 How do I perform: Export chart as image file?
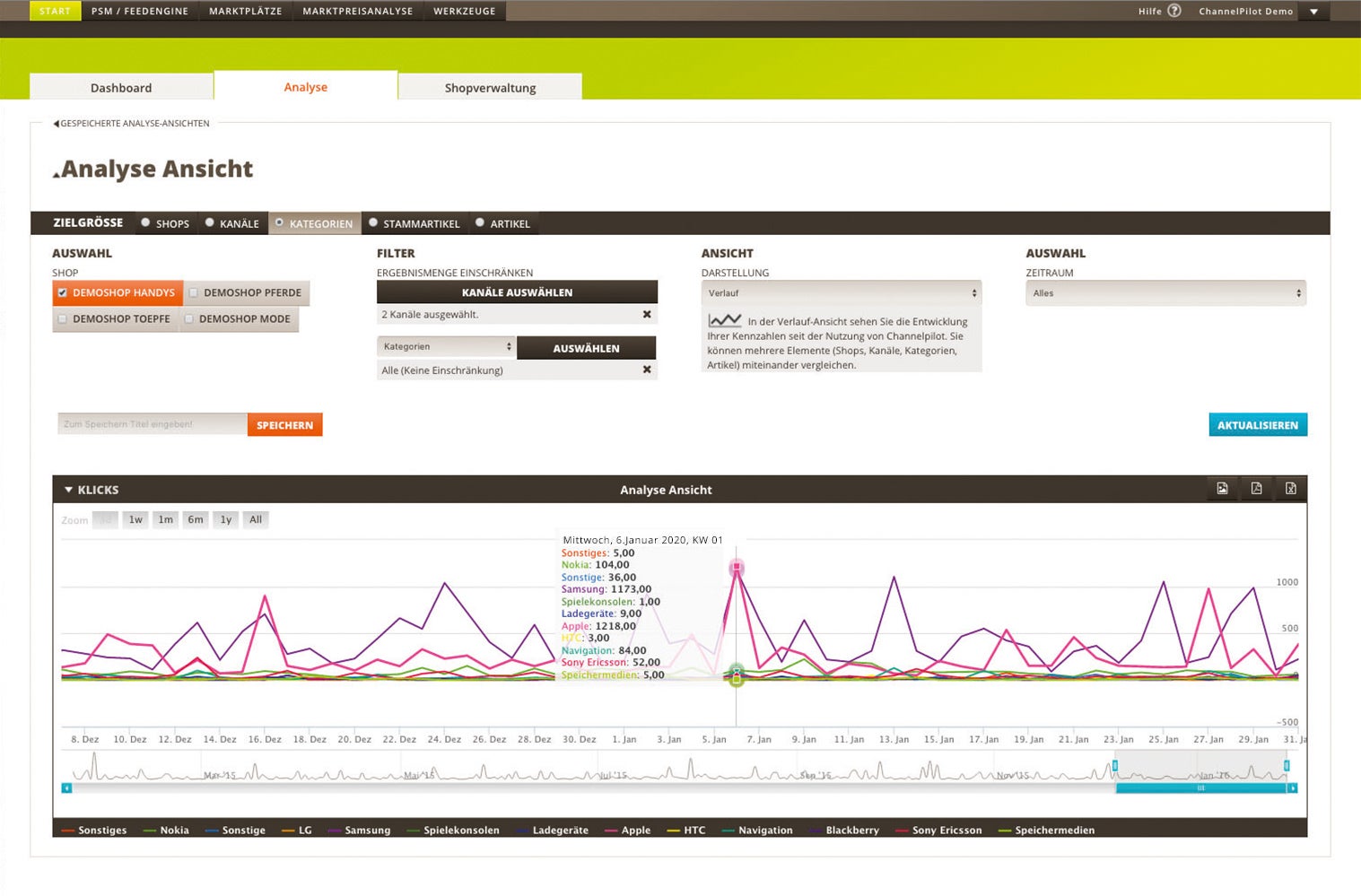1222,489
